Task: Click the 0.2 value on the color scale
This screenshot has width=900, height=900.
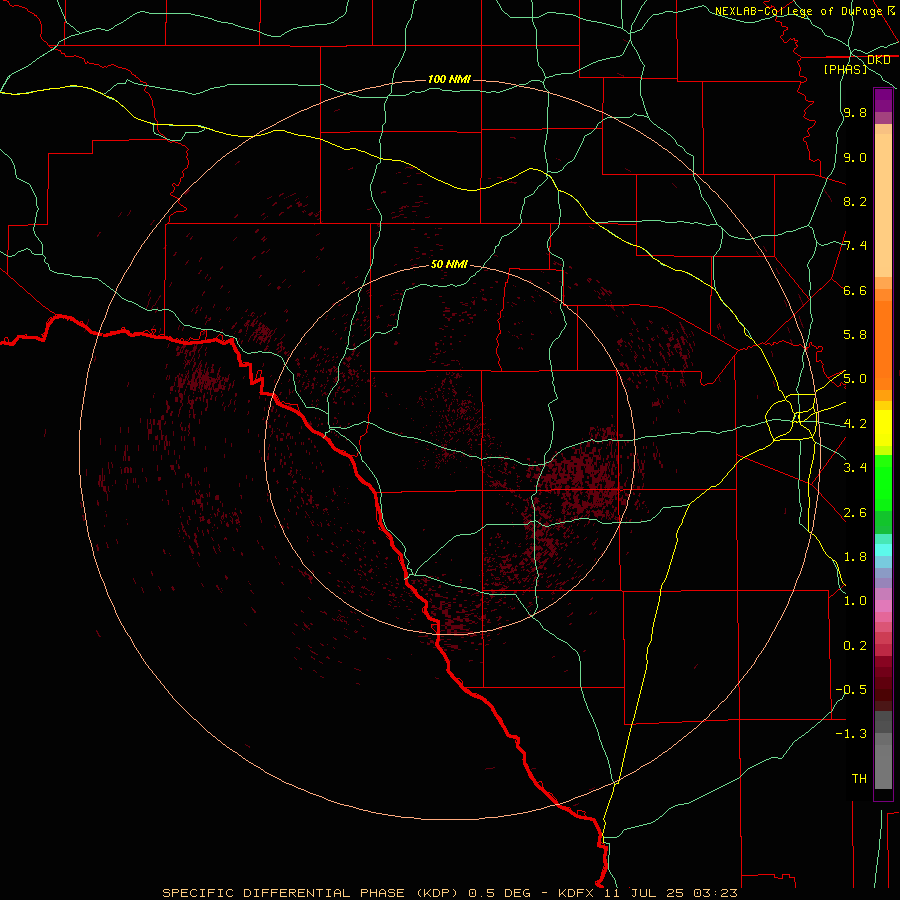Action: (855, 646)
